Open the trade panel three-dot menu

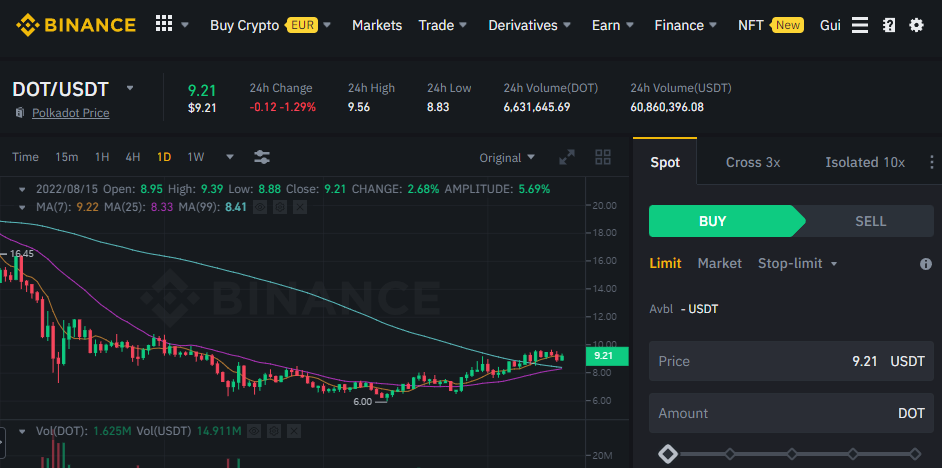click(931, 162)
